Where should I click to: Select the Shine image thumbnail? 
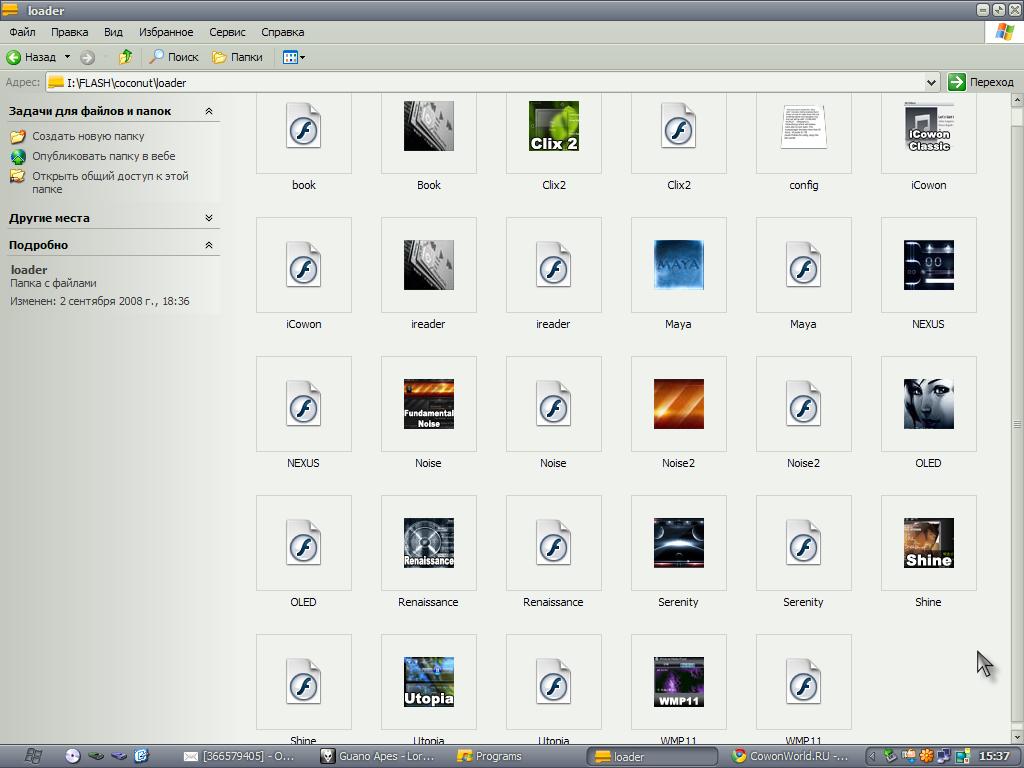tap(929, 543)
